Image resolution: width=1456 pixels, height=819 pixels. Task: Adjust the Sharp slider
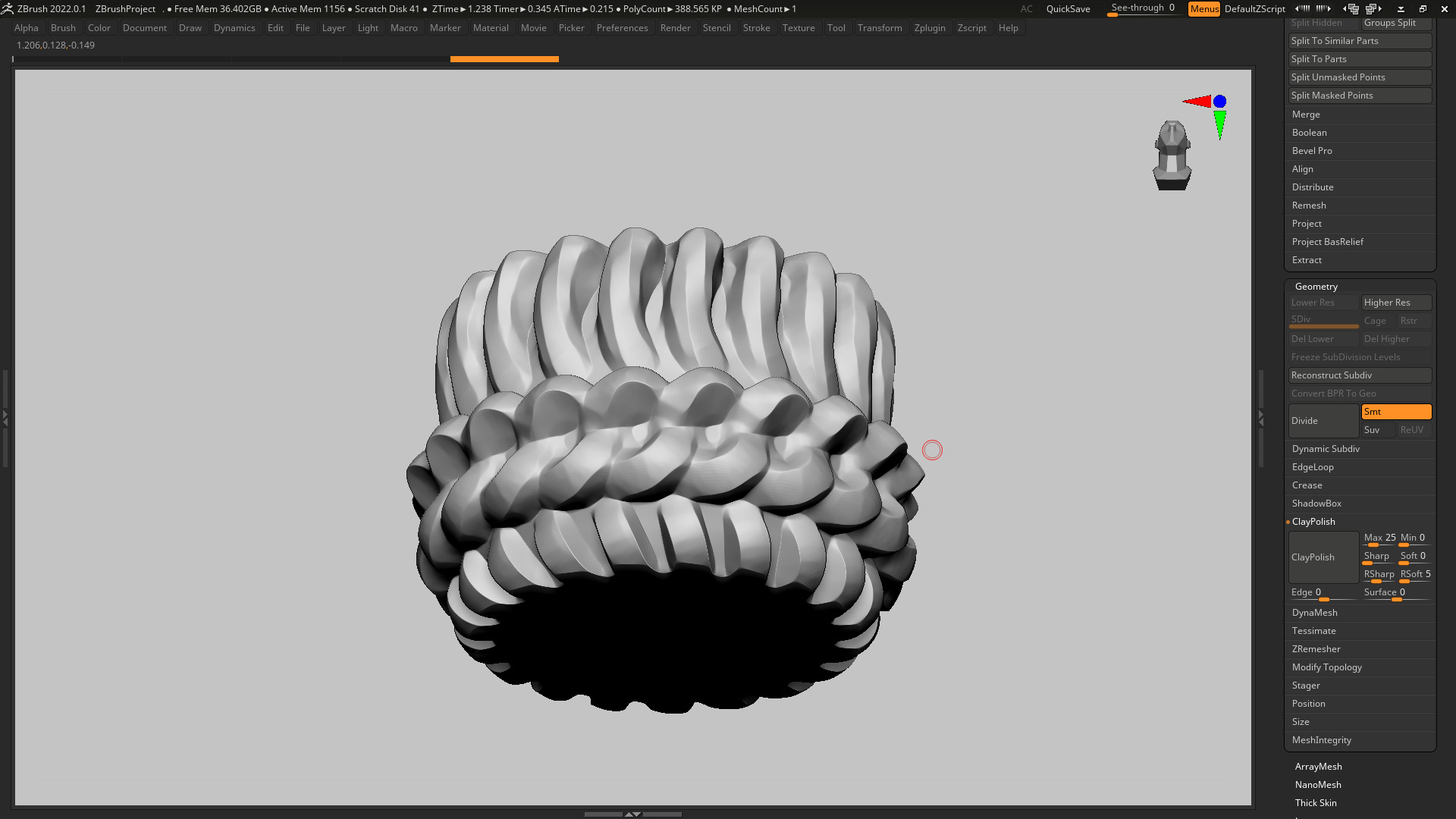click(x=1379, y=557)
